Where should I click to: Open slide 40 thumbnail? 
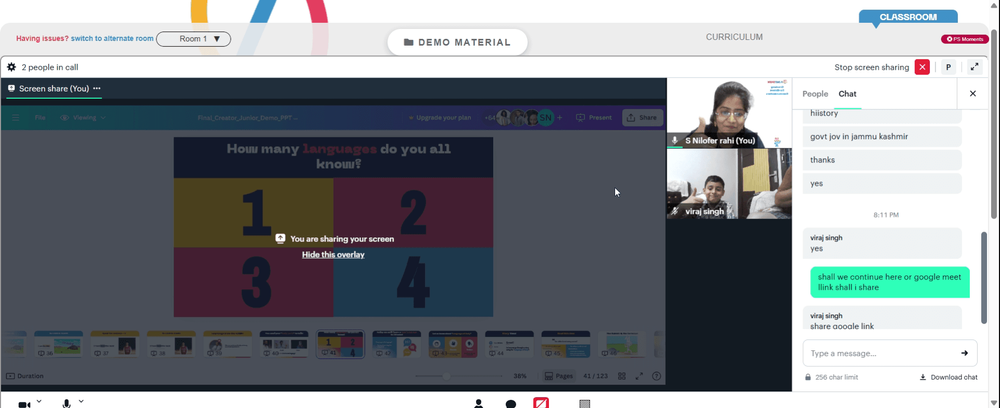284,344
